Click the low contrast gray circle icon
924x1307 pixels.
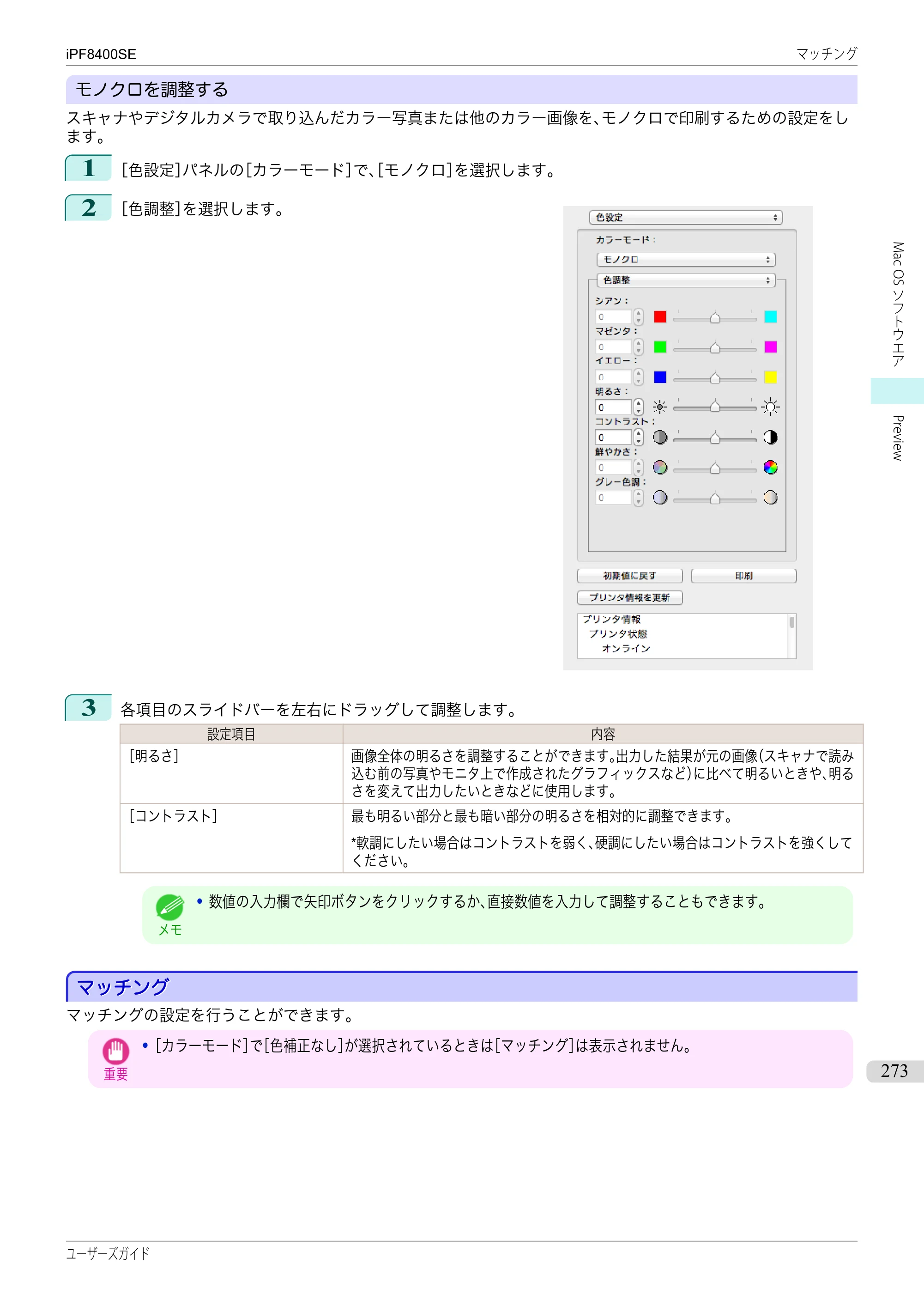click(x=660, y=437)
